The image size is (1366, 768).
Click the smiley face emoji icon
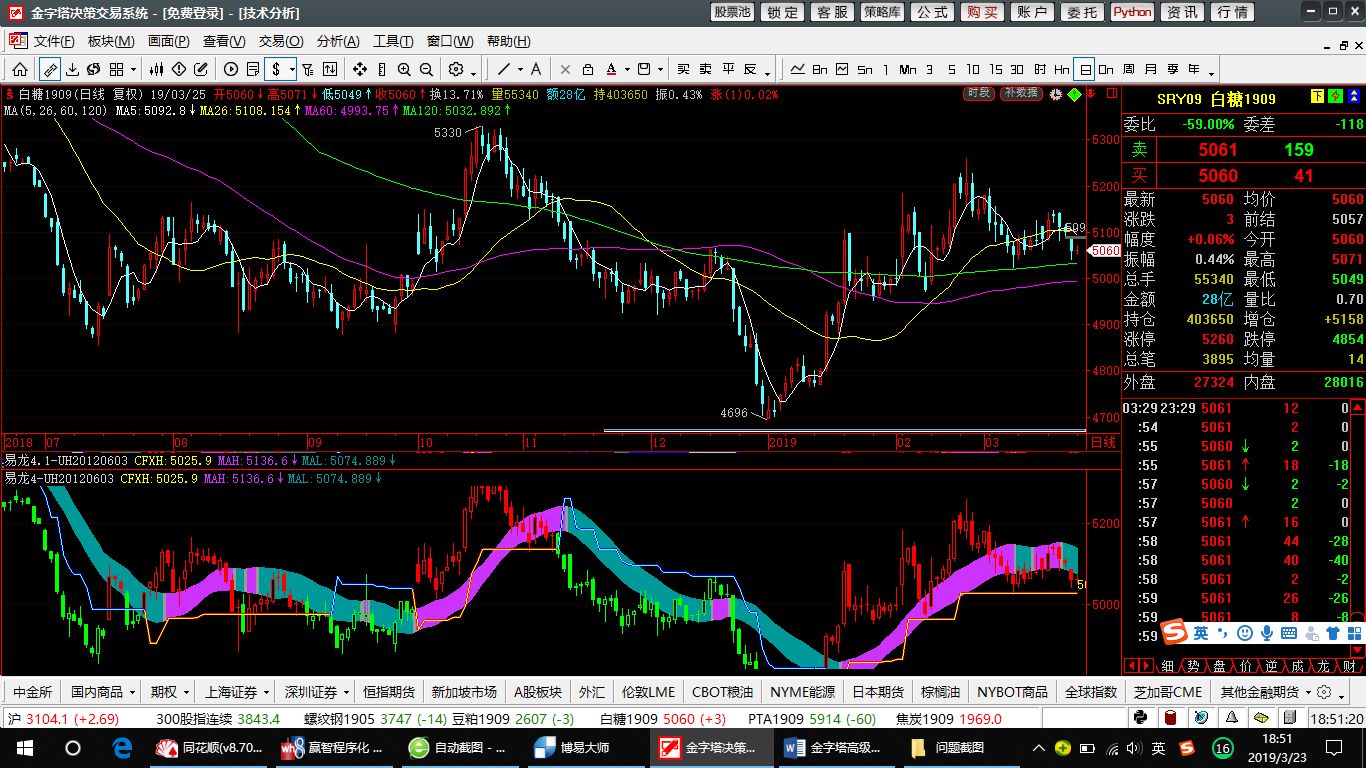(x=1245, y=633)
